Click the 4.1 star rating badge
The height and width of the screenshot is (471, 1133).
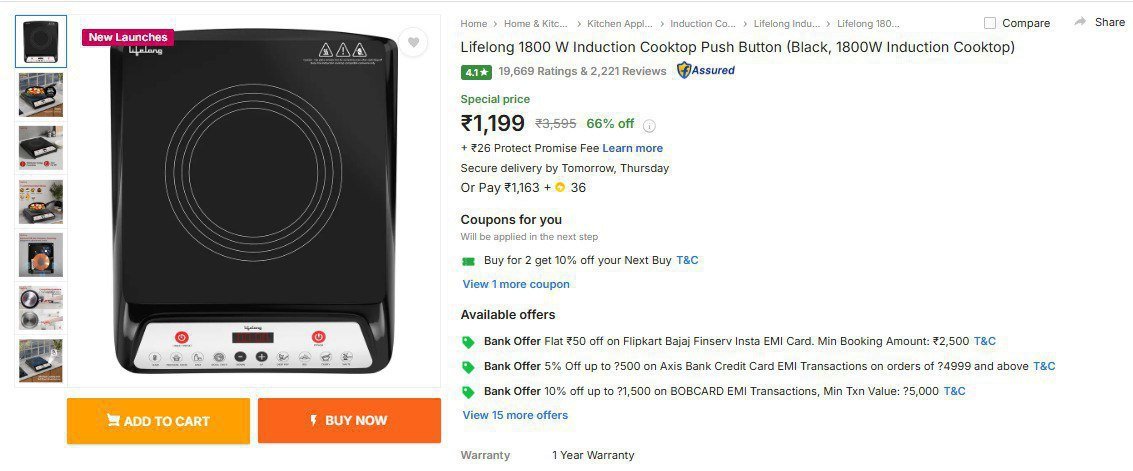pos(476,72)
